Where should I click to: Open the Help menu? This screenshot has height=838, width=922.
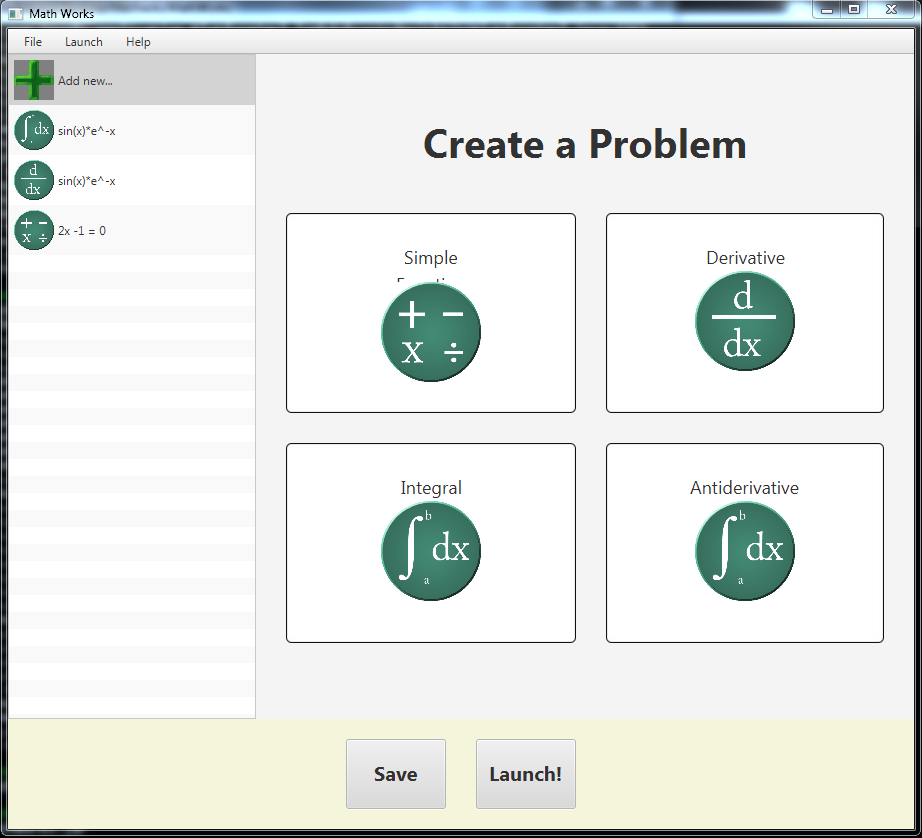pos(138,42)
